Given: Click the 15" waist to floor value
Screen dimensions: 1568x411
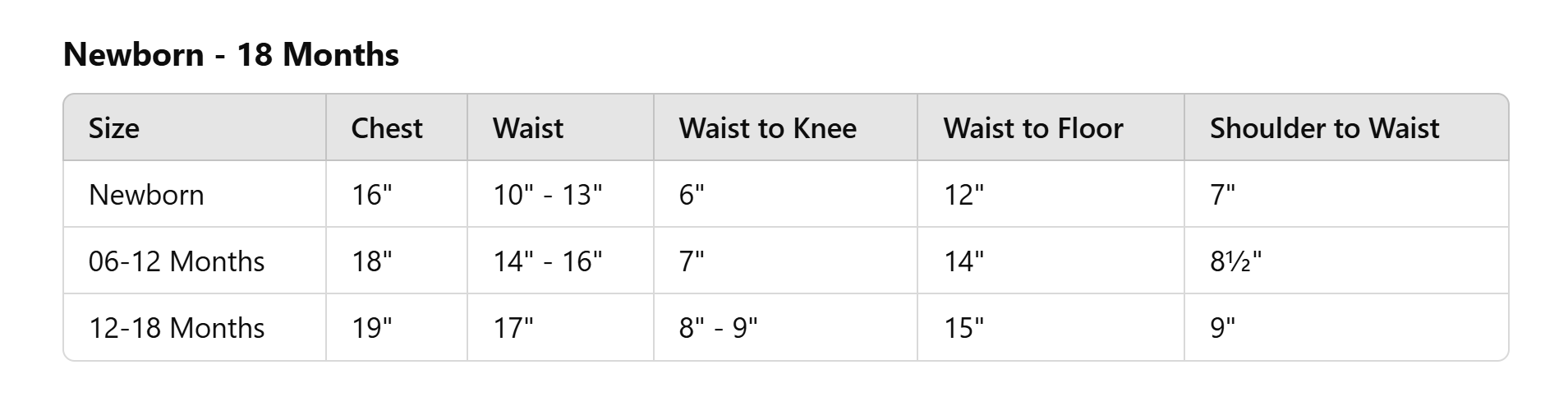Looking at the screenshot, I should [963, 328].
